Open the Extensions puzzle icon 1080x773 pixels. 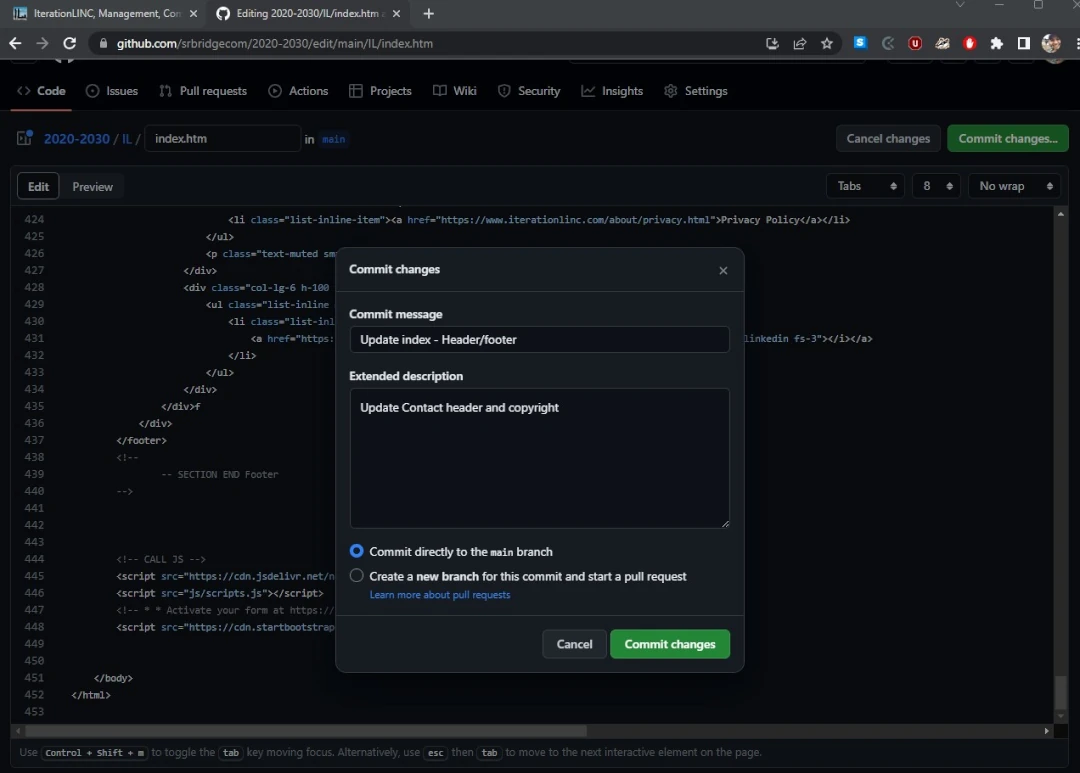point(997,43)
